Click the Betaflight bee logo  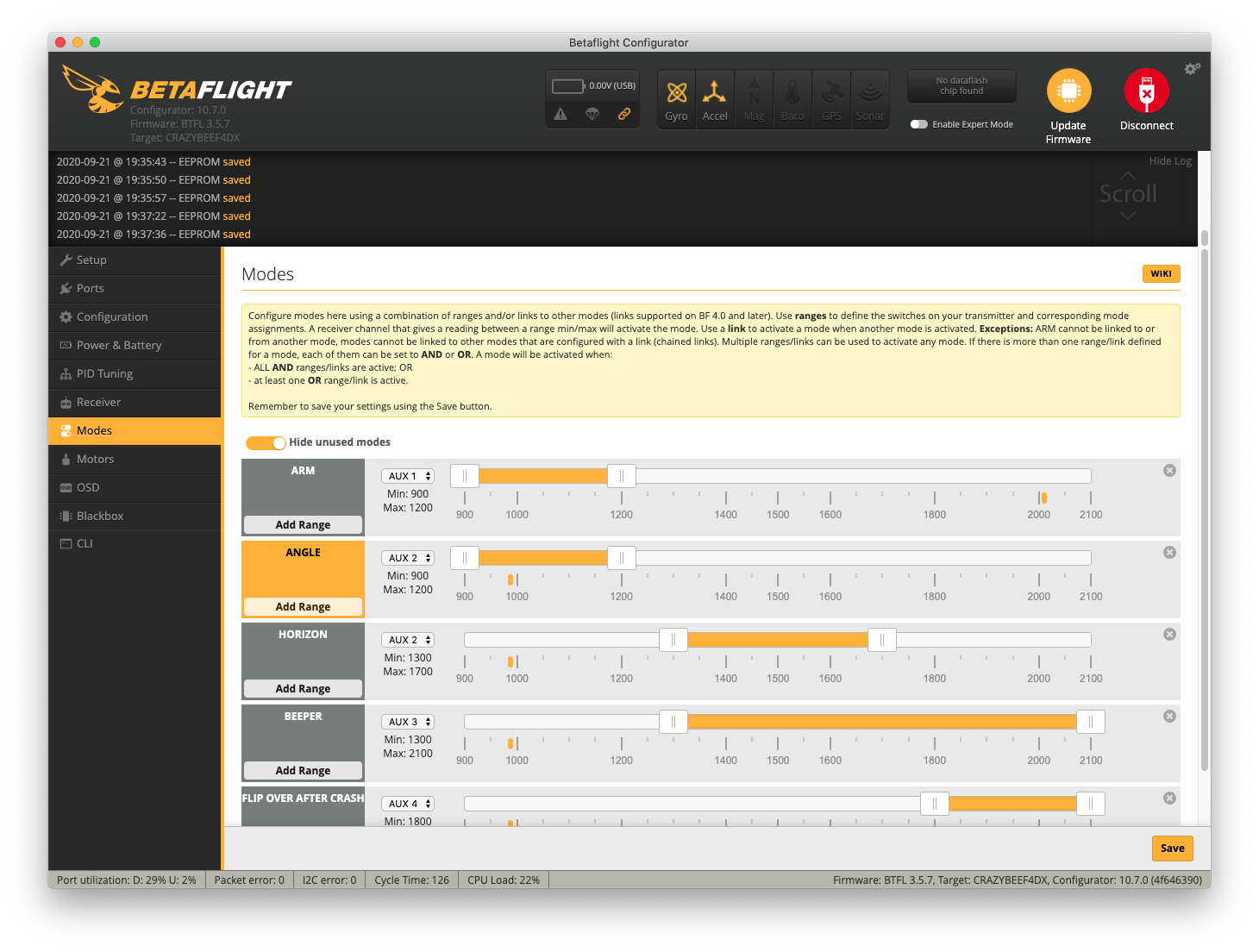[x=93, y=90]
